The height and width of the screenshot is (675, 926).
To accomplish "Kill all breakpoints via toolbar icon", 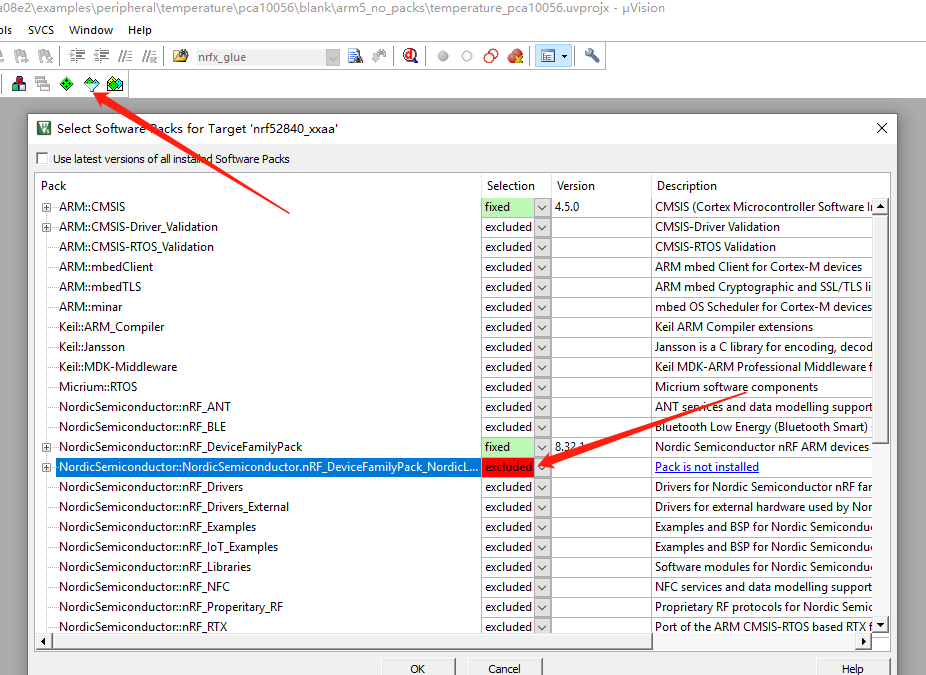I will pyautogui.click(x=514, y=56).
